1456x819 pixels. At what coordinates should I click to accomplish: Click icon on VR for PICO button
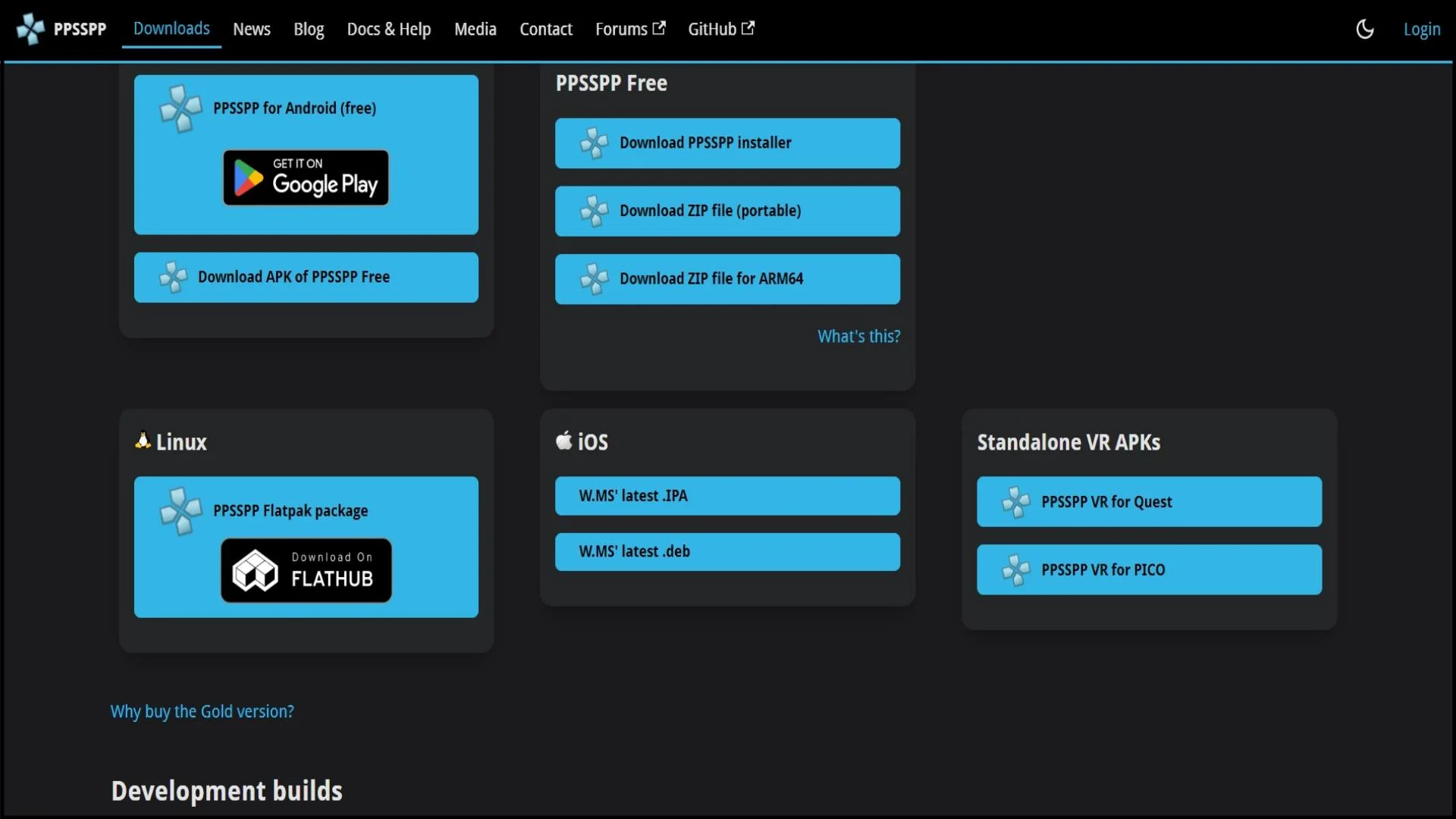coord(1016,570)
